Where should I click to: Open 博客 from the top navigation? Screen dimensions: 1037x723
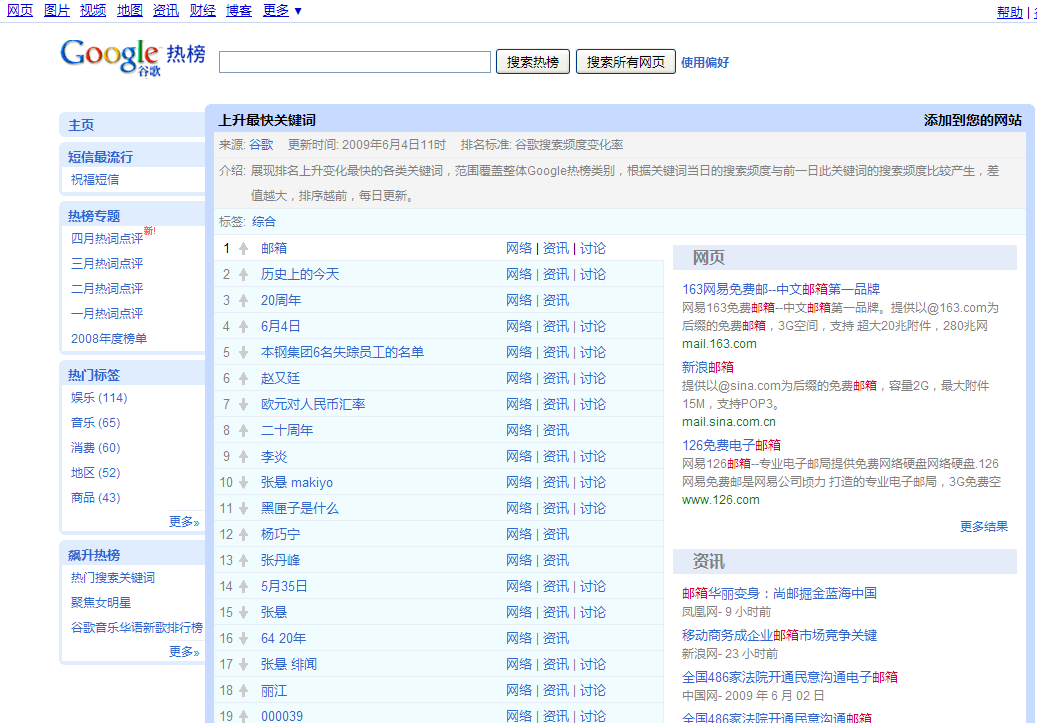[x=239, y=11]
